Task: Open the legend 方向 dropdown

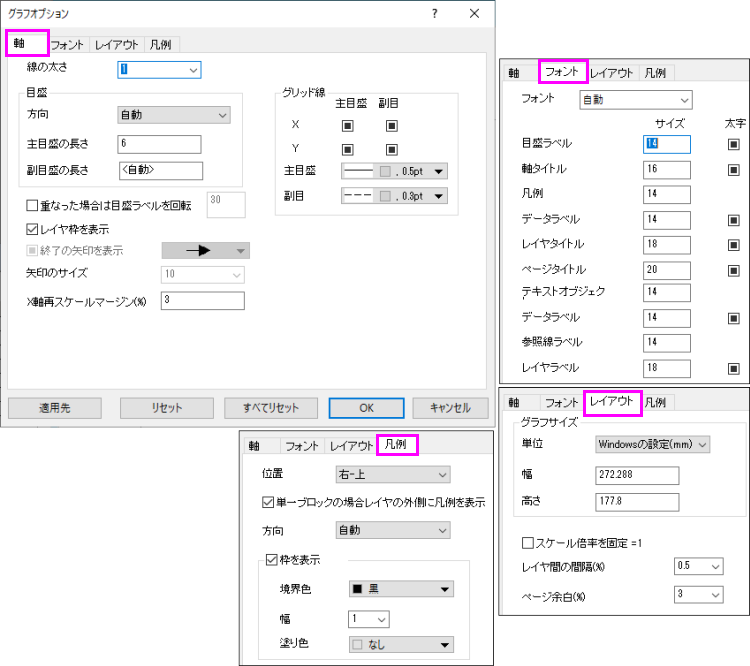Action: pyautogui.click(x=393, y=530)
